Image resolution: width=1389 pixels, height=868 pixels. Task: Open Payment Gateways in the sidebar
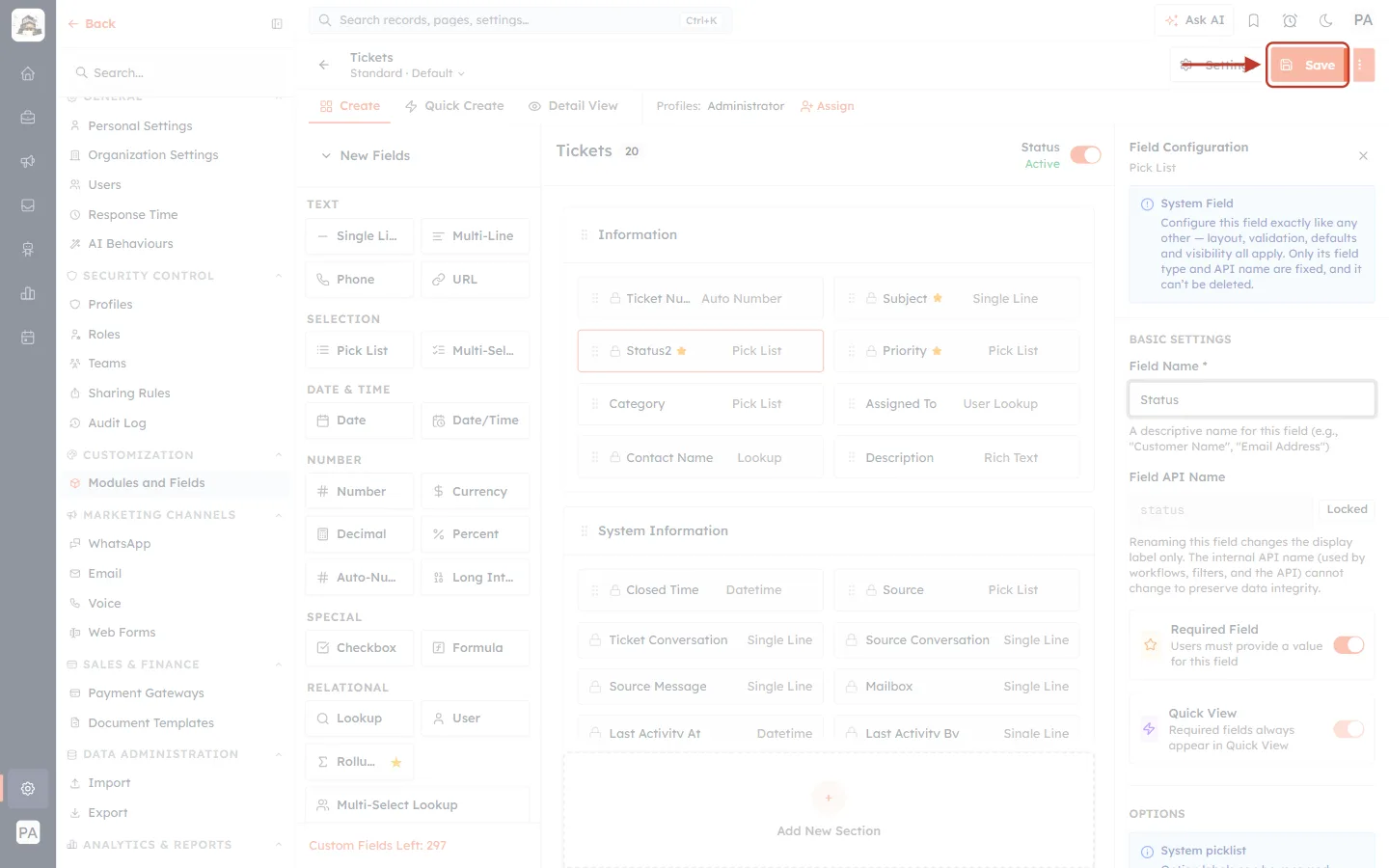[177, 693]
